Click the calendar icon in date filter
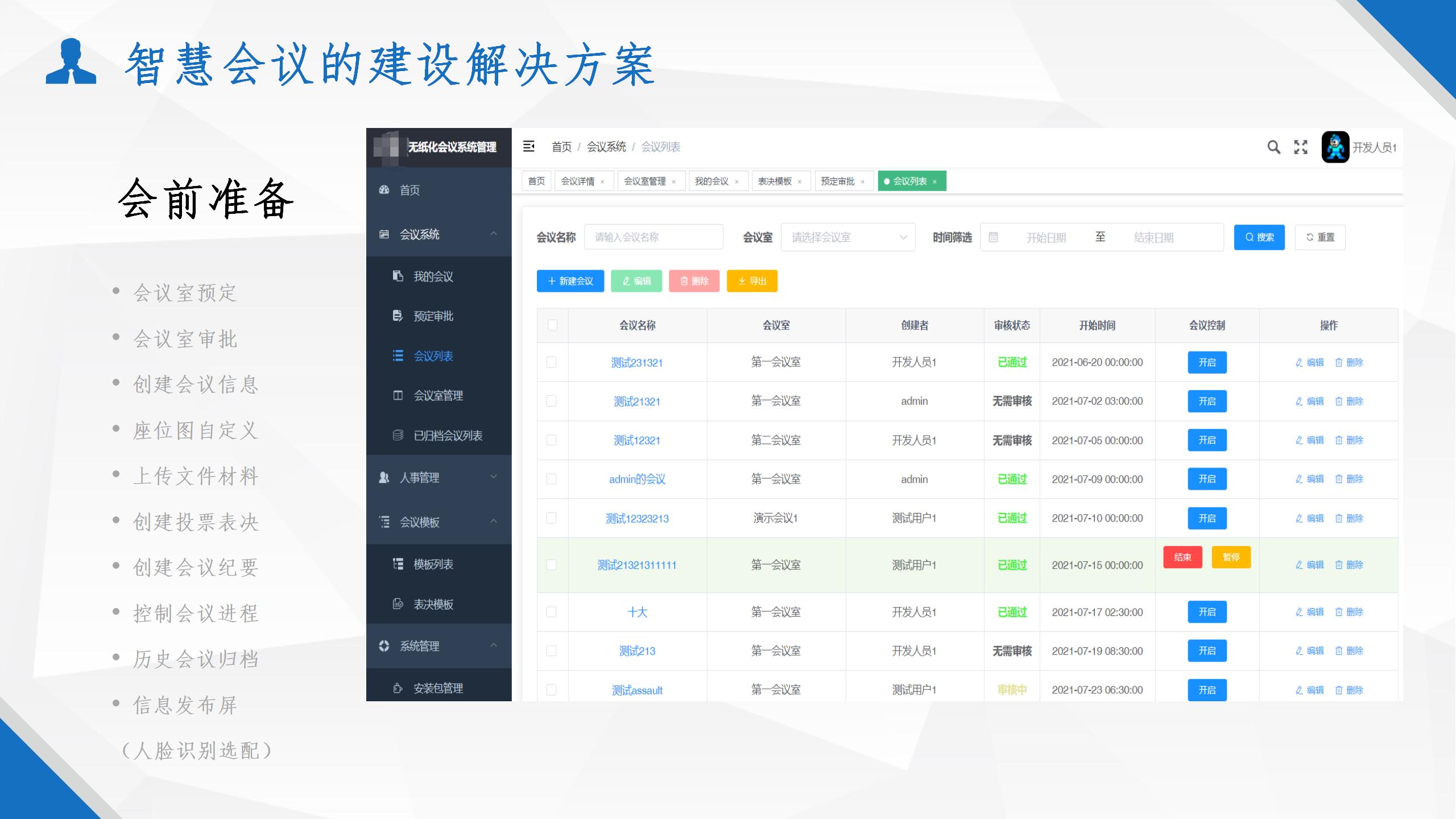Screen dimensions: 1456x819 pyautogui.click(x=993, y=237)
